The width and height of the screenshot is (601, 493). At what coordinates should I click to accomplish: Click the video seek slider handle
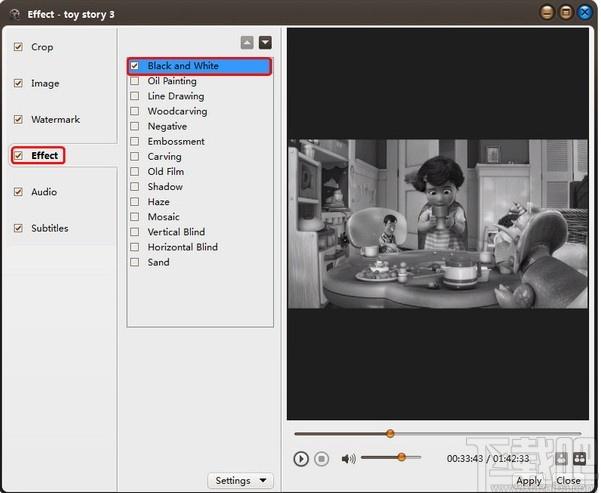tap(390, 434)
